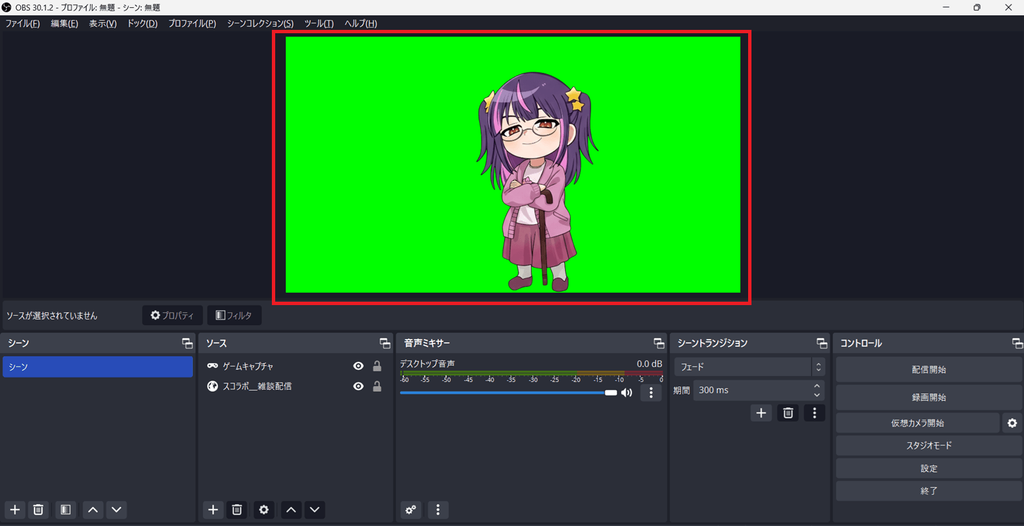Image resolution: width=1024 pixels, height=526 pixels.
Task: Lock the ゲームキャプチャ source
Action: point(377,366)
